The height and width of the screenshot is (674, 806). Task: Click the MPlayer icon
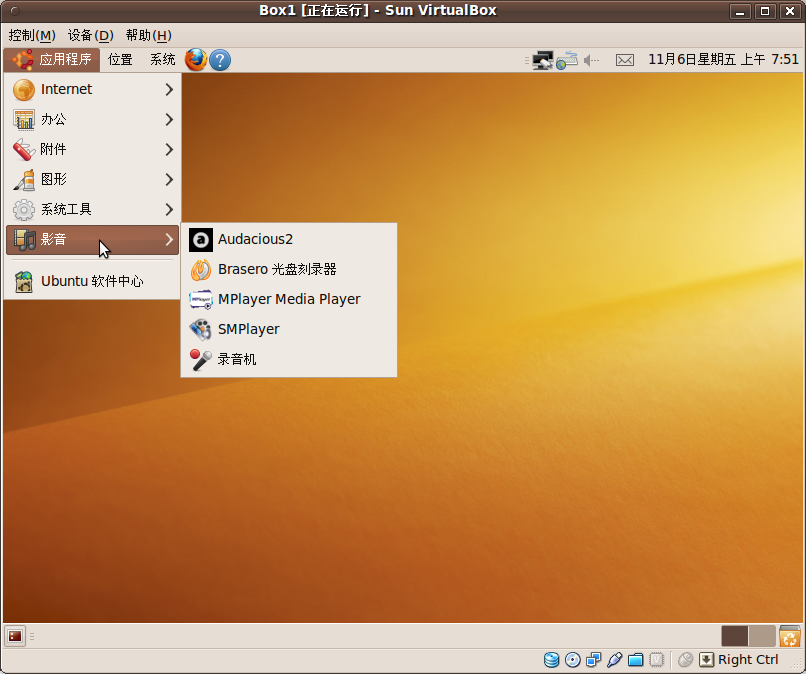(200, 299)
